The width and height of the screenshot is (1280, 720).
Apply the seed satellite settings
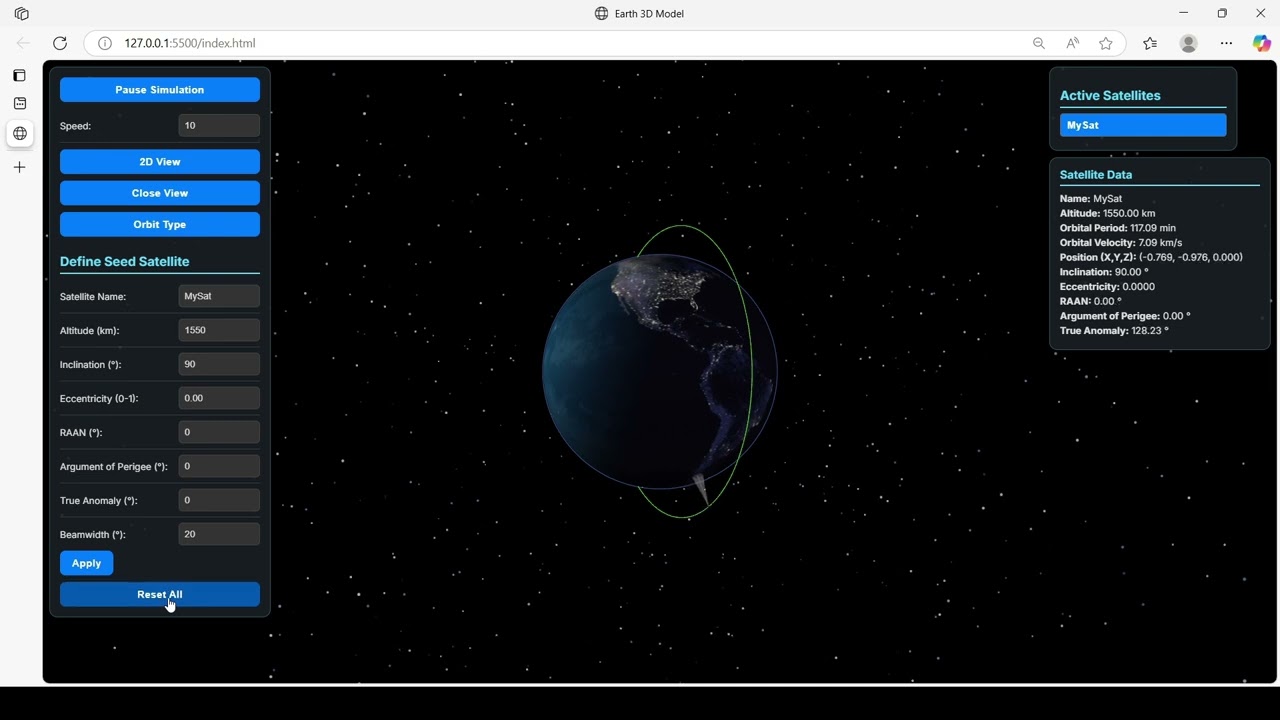[87, 563]
